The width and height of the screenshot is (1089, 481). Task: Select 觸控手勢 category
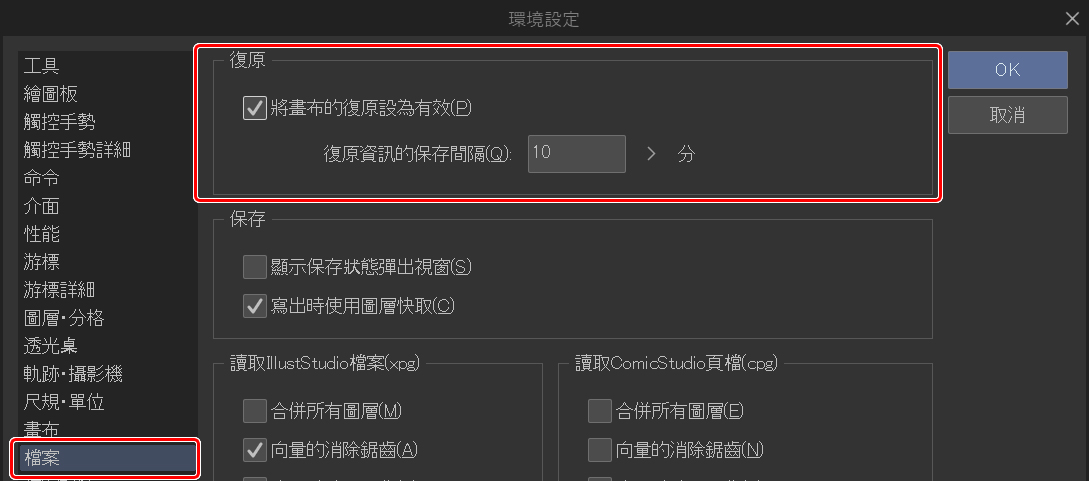click(60, 122)
